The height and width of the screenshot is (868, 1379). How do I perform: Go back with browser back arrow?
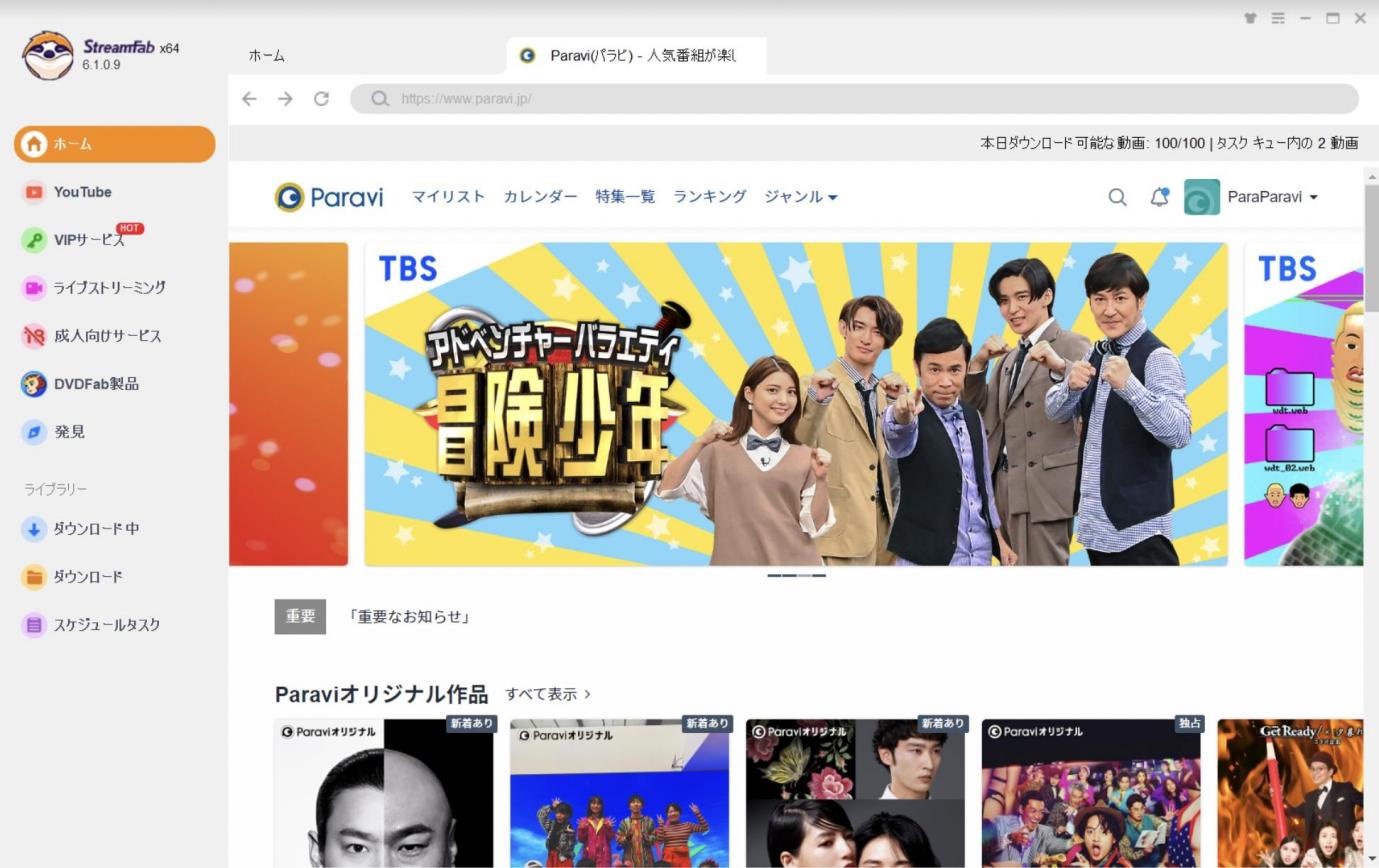249,99
